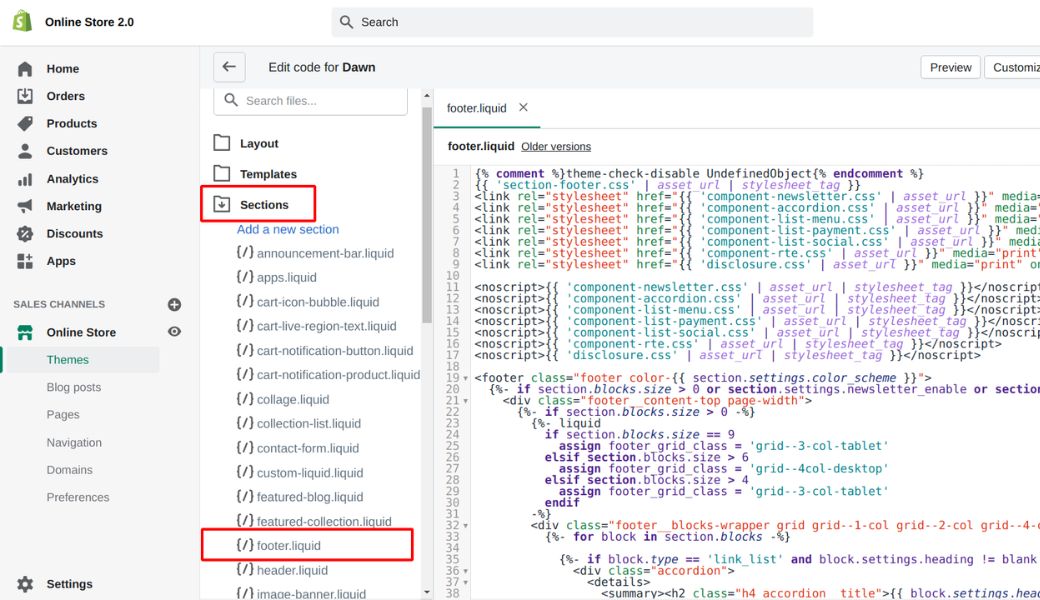The height and width of the screenshot is (600, 1040).
Task: Open Themes under Online Store
Action: click(68, 359)
